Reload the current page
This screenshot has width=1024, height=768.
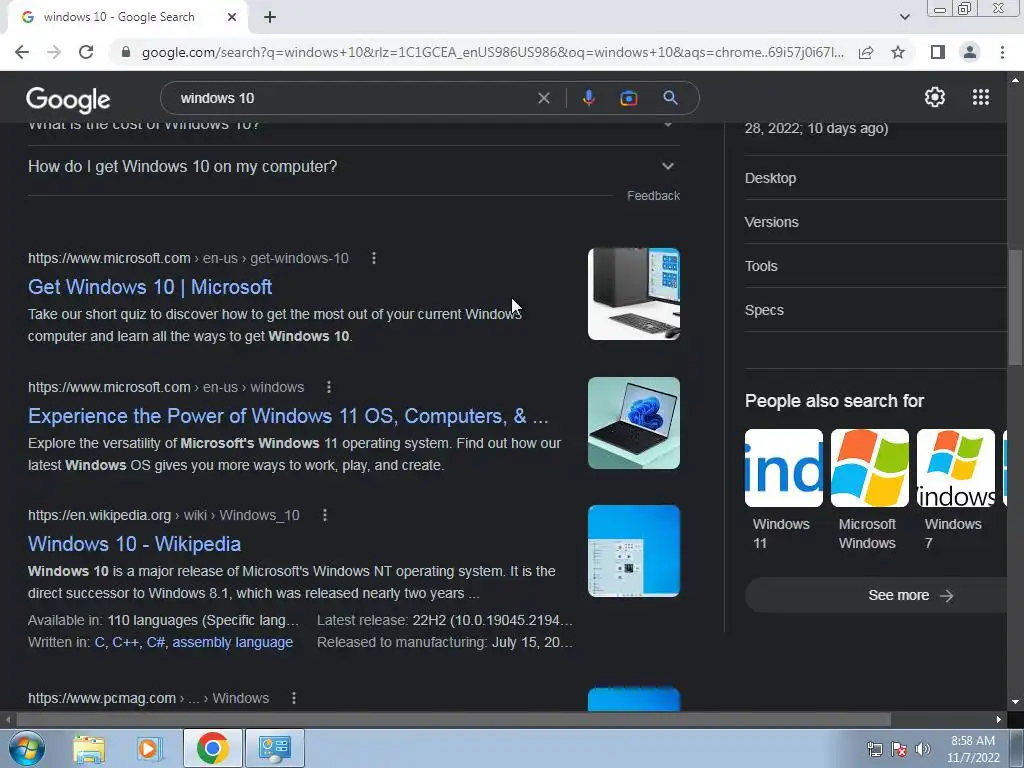pyautogui.click(x=86, y=52)
